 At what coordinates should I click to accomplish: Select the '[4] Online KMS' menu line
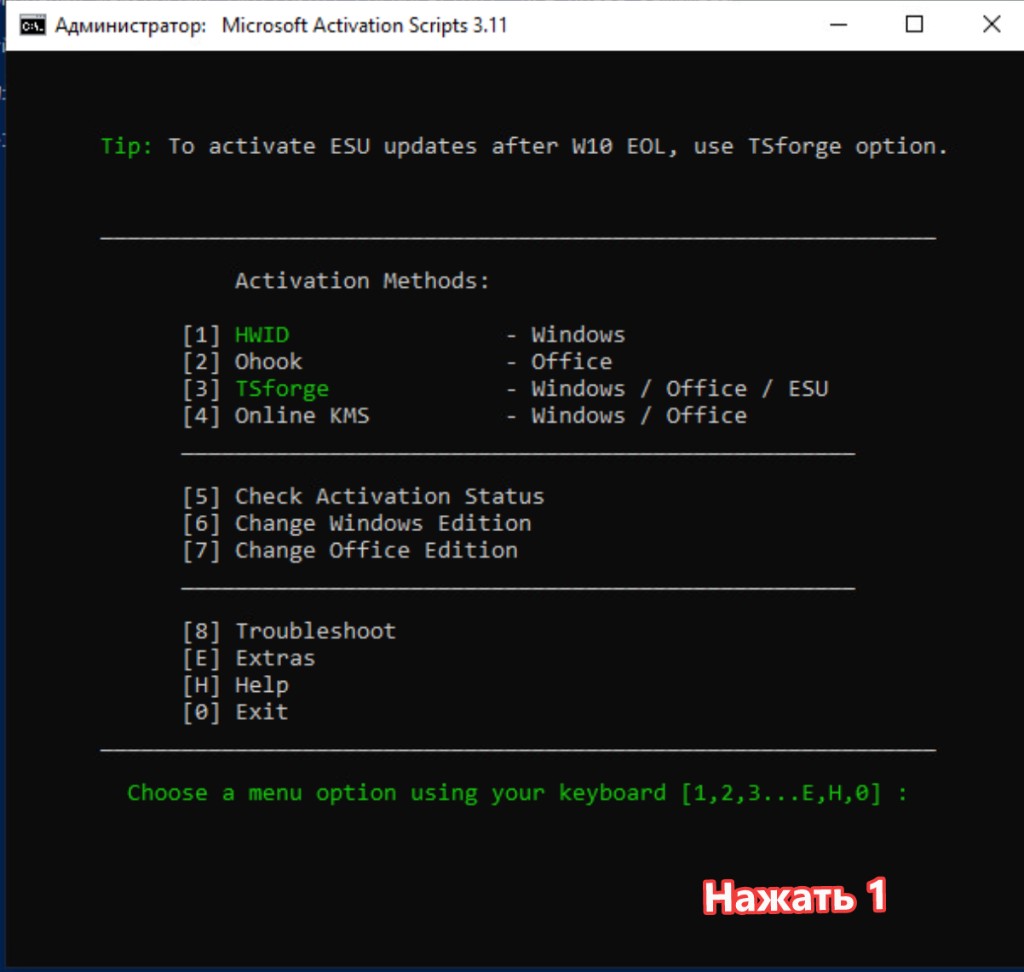click(x=464, y=415)
